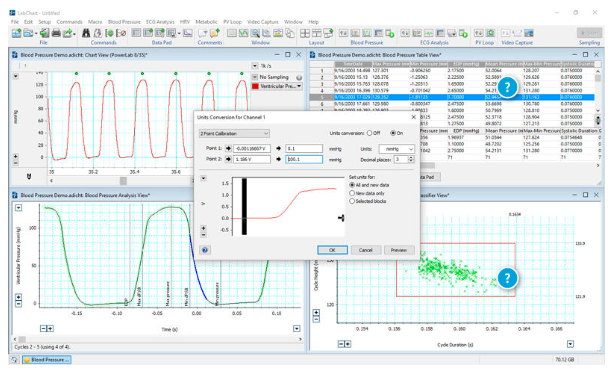The height and width of the screenshot is (372, 612).
Task: Click the Save green arrow icon in File group
Action: coord(44,33)
